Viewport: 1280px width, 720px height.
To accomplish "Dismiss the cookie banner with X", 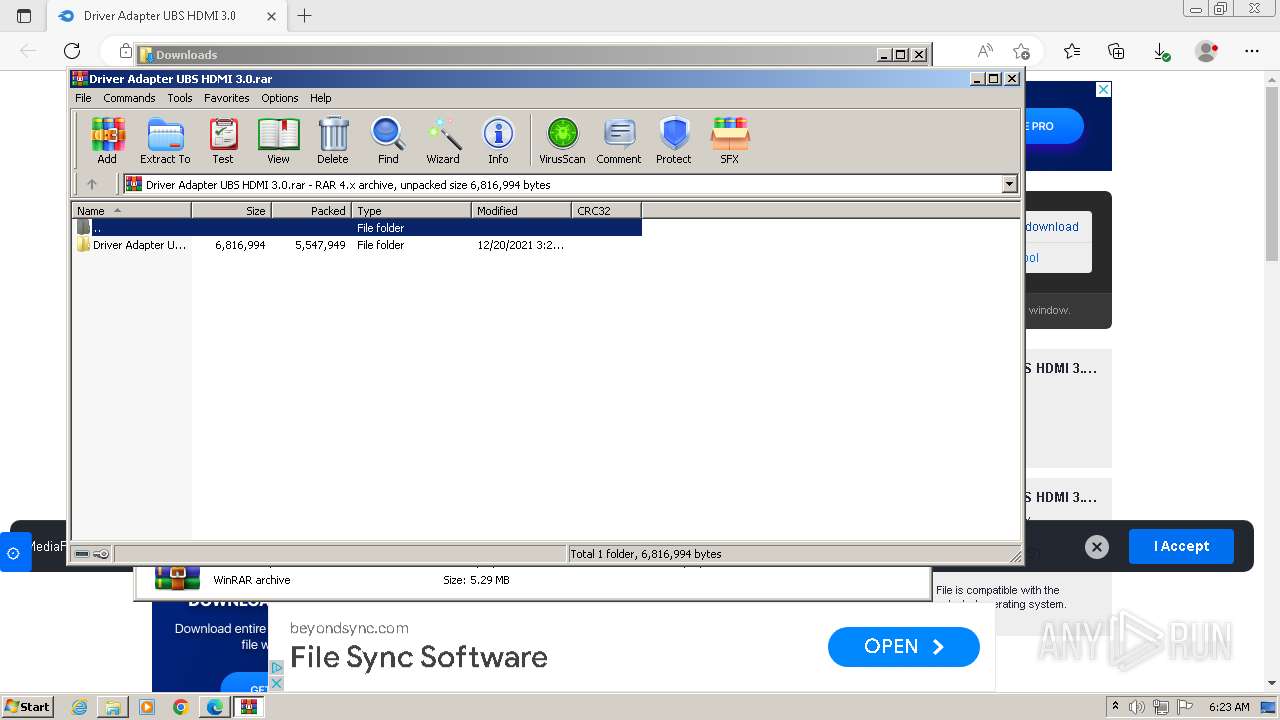I will tap(1097, 547).
